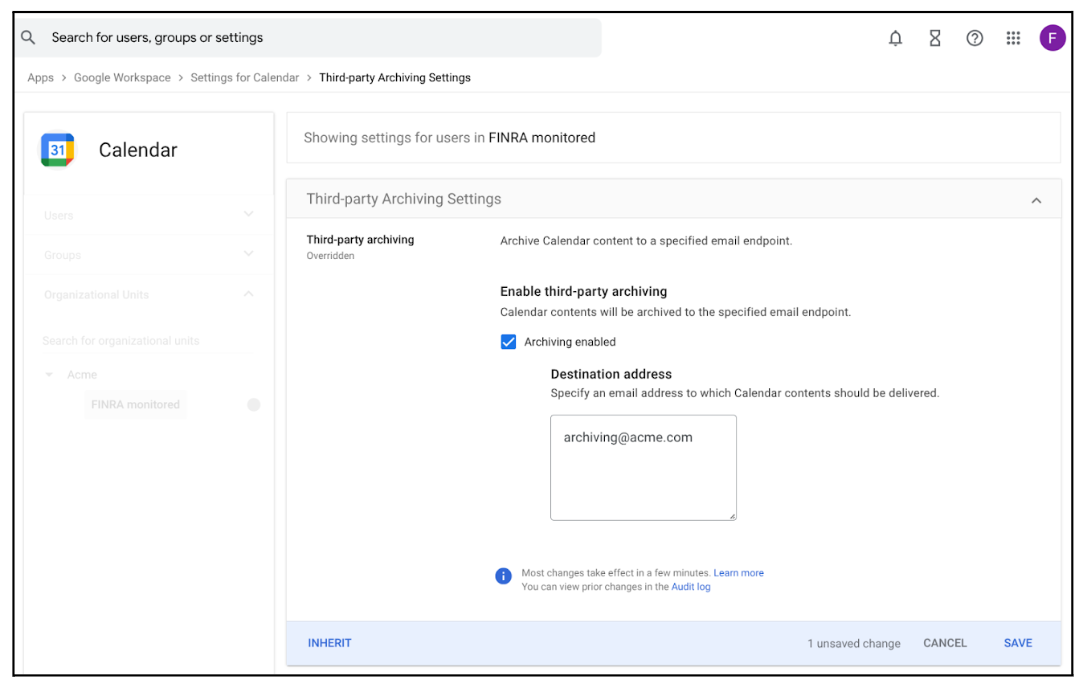Expand the Users section chevron
Image resolution: width=1084 pixels, height=694 pixels.
point(248,214)
